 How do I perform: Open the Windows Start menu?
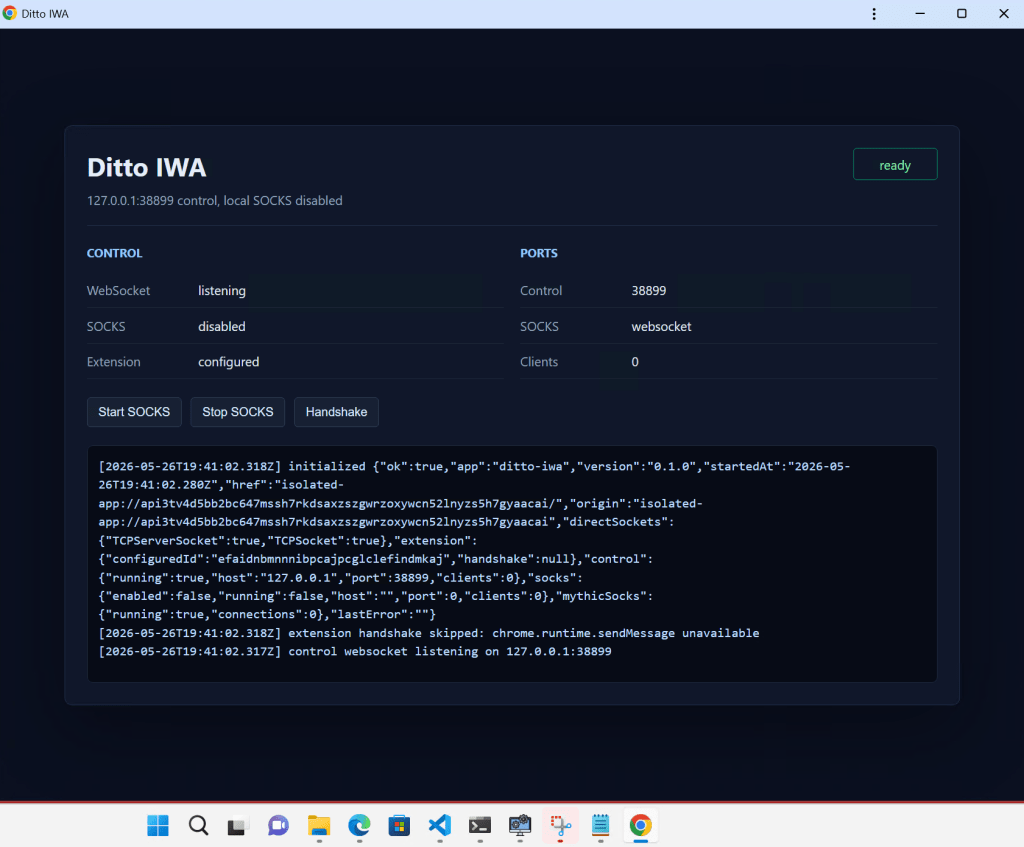click(x=158, y=825)
